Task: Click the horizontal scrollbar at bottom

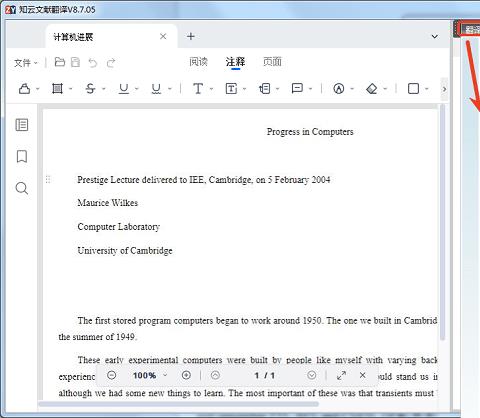Action: 179,404
